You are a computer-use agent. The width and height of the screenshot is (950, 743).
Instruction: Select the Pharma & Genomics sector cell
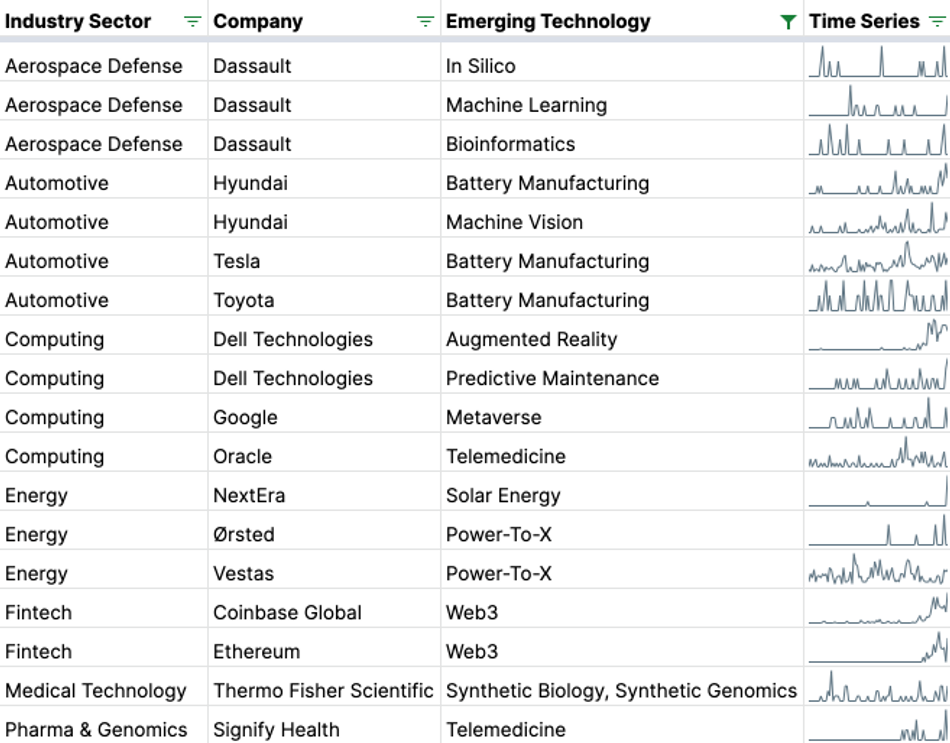[104, 726]
